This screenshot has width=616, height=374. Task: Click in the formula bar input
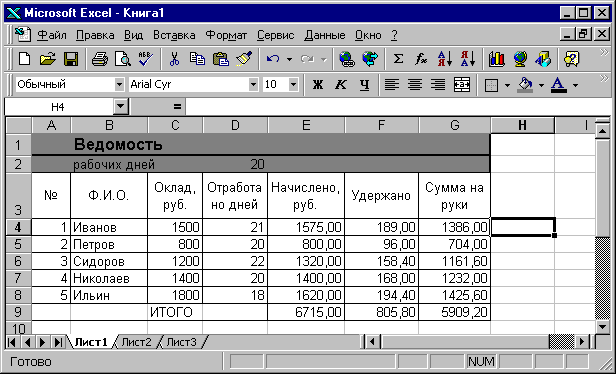point(398,106)
